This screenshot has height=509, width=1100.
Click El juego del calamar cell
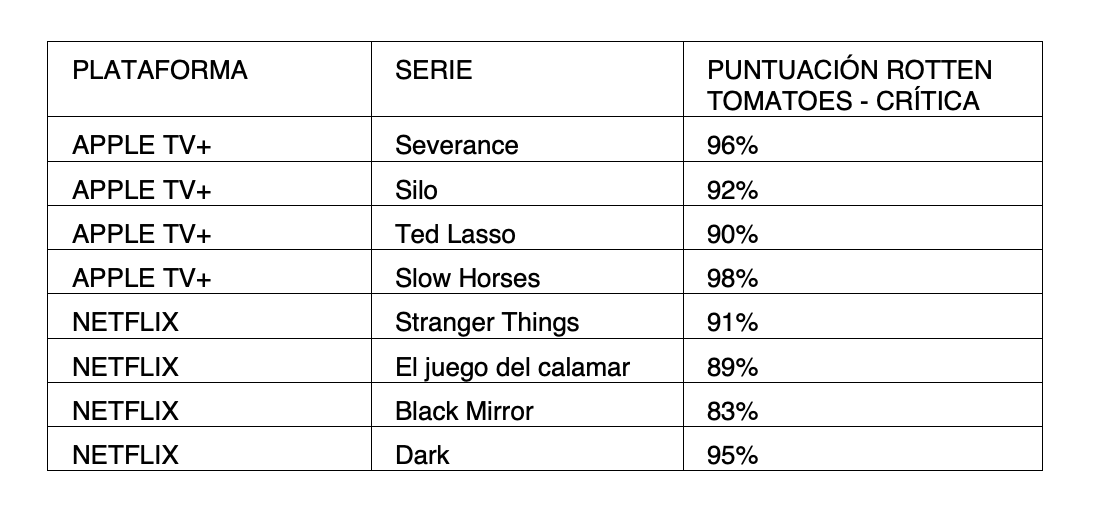coord(527,361)
